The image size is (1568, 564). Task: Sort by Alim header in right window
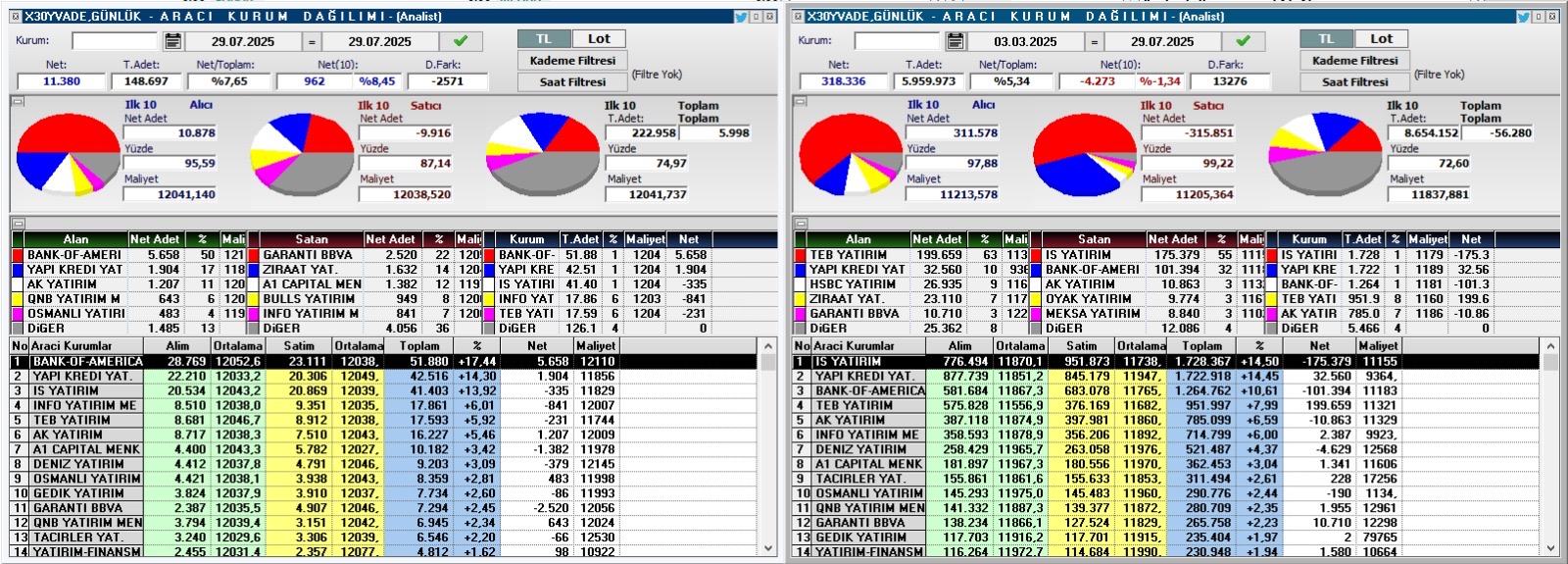point(960,346)
